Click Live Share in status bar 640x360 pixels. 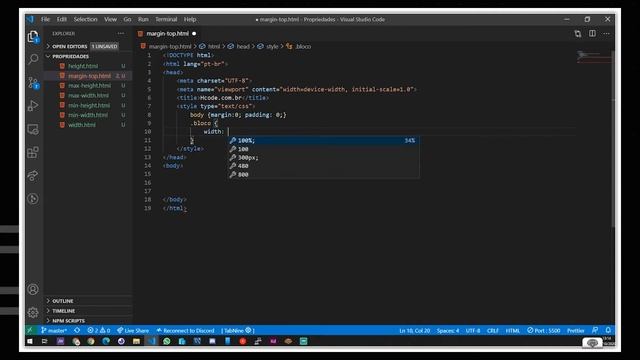(x=133, y=330)
